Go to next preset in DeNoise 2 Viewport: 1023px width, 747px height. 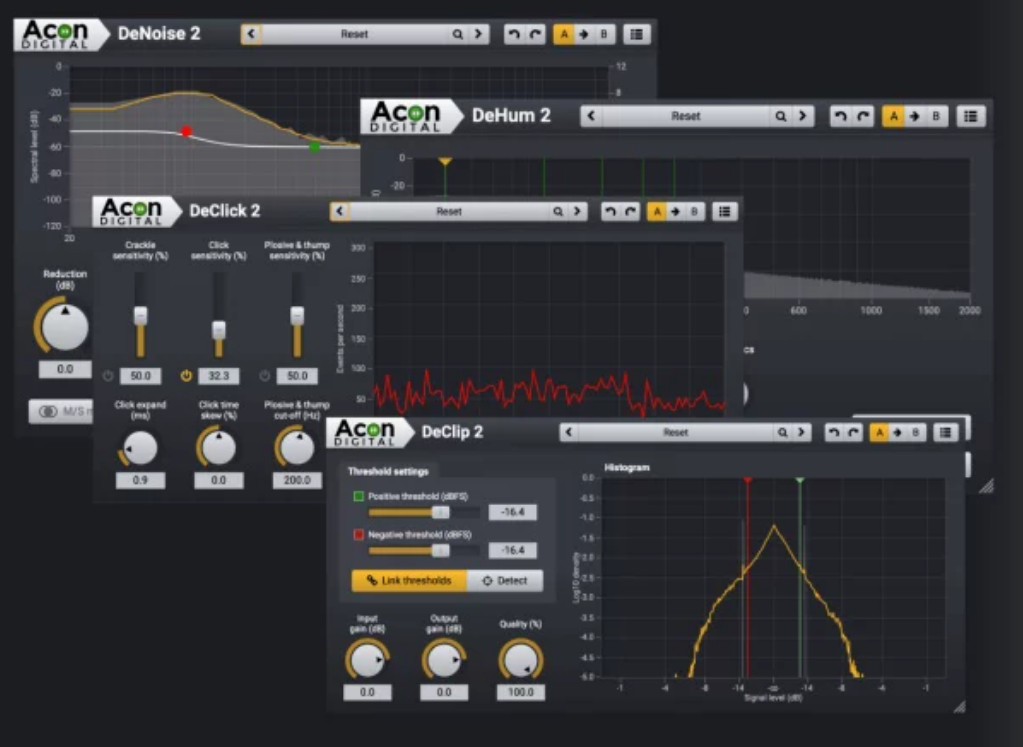pyautogui.click(x=479, y=34)
